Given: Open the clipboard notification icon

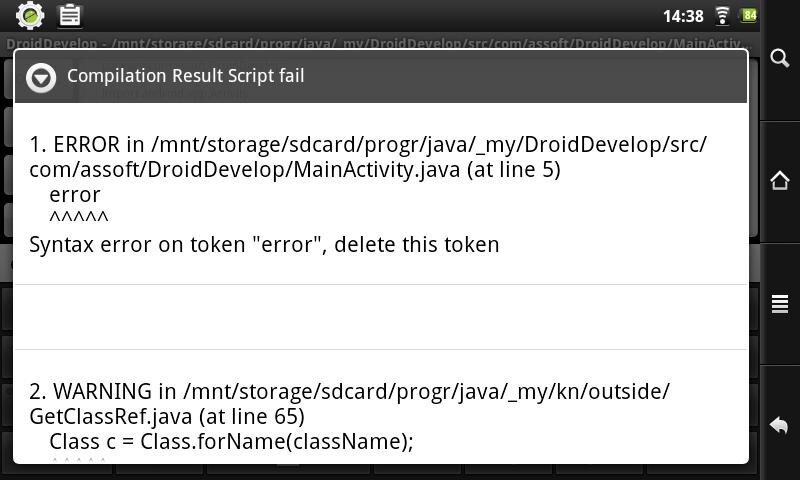Looking at the screenshot, I should coord(70,16).
